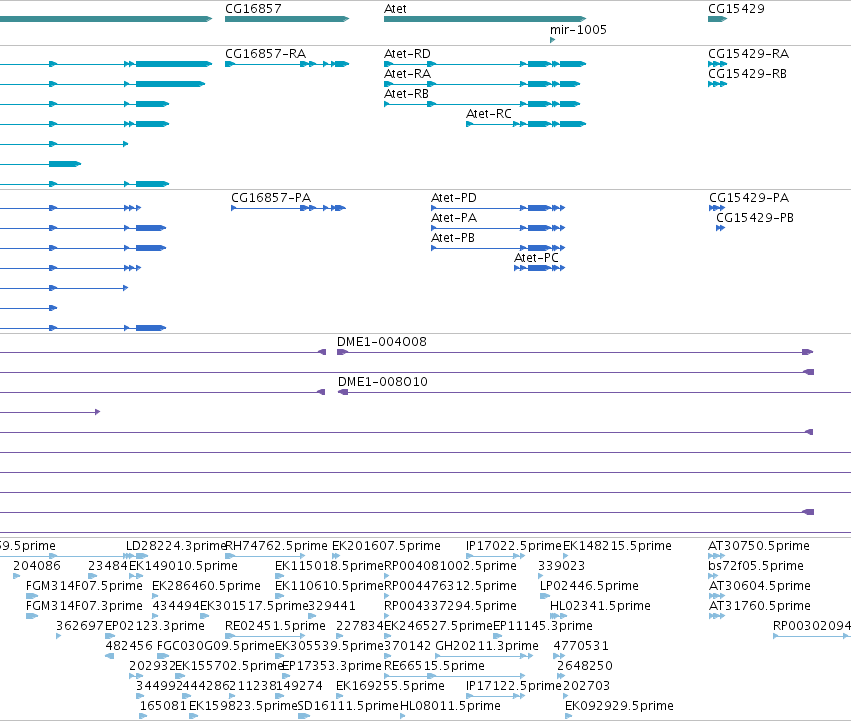
Task: Open EST bs72f05.5prime
Action: click(755, 566)
